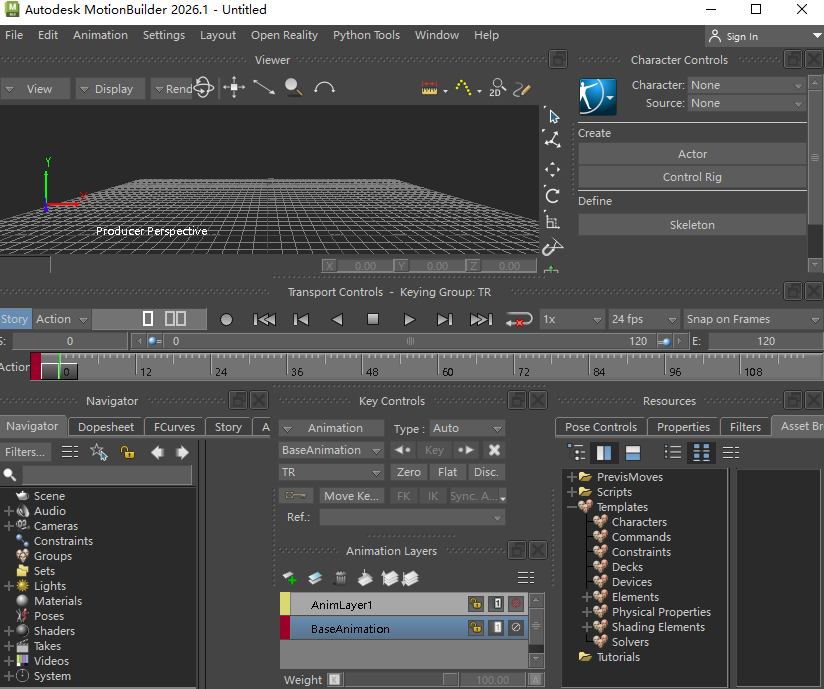Go forward with Navigator right arrow
This screenshot has width=824, height=689.
(182, 452)
